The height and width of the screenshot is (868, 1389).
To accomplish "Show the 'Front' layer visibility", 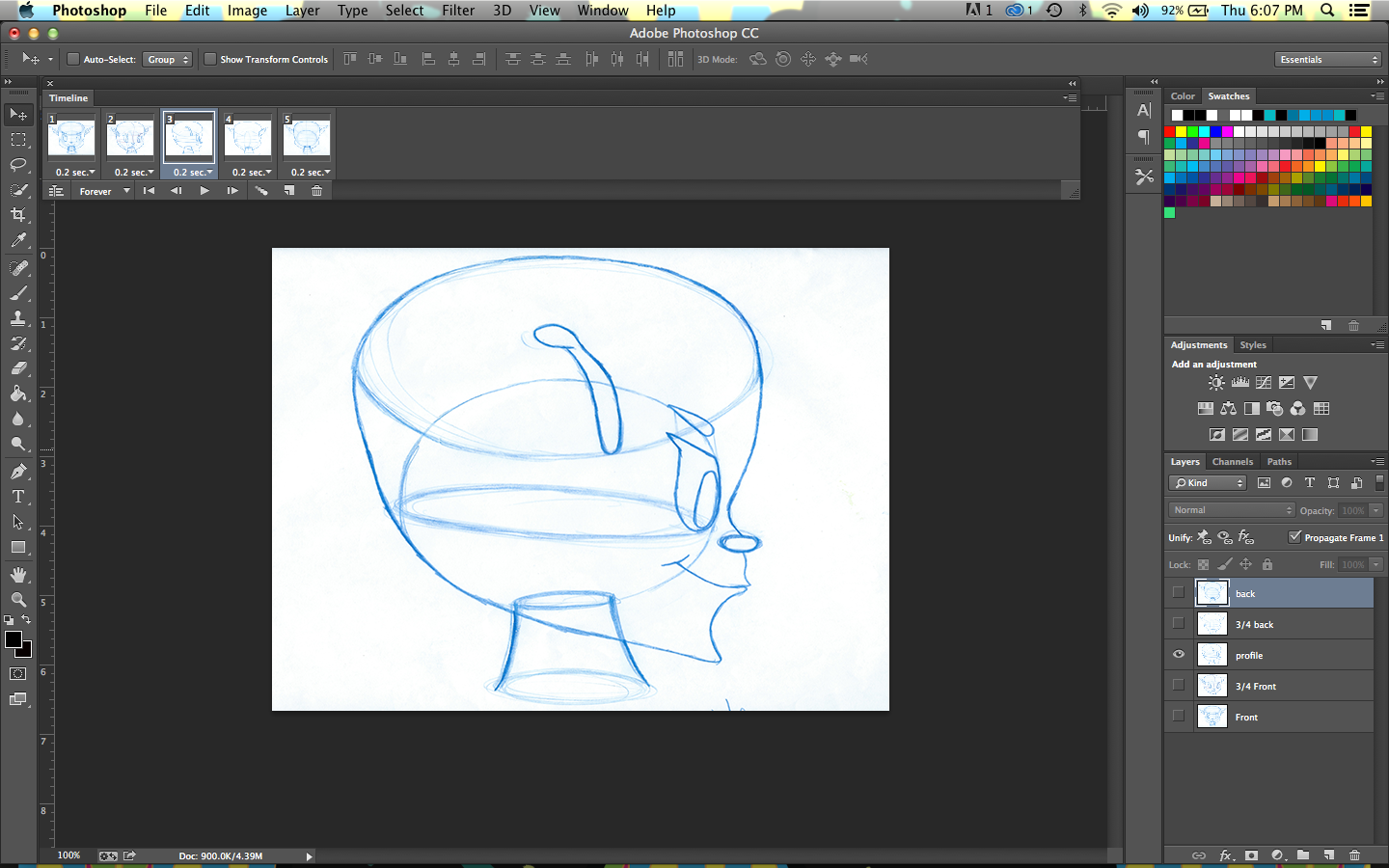I will (1178, 717).
